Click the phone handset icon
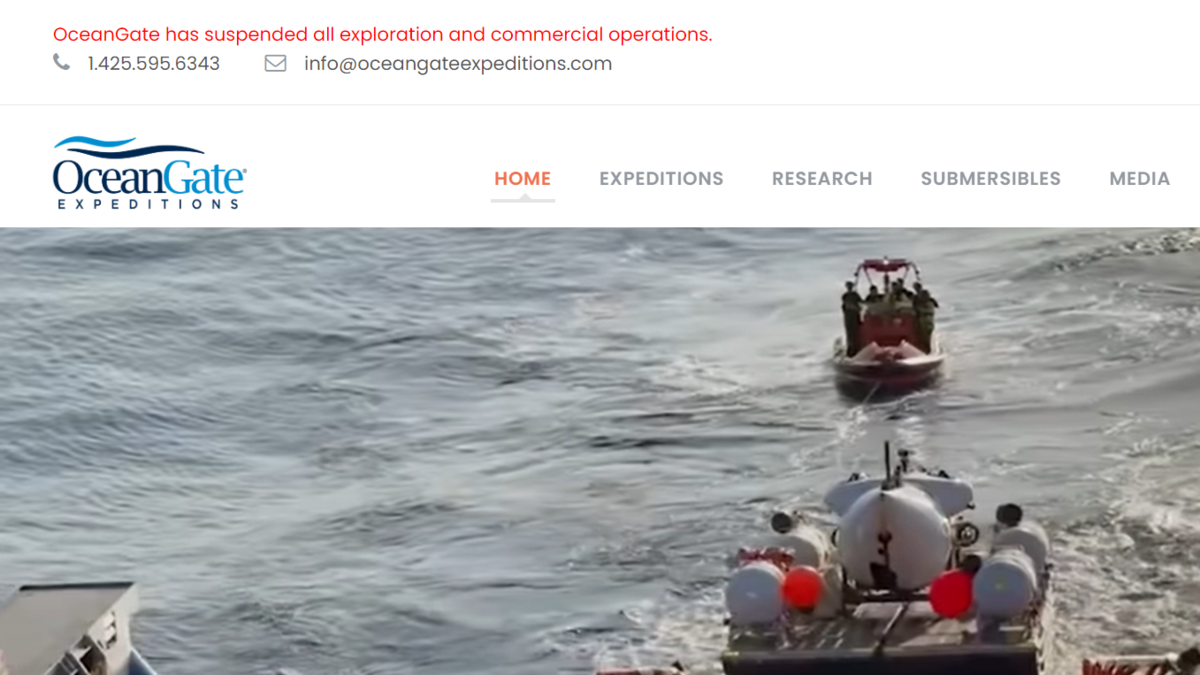The height and width of the screenshot is (675, 1200). [62, 63]
